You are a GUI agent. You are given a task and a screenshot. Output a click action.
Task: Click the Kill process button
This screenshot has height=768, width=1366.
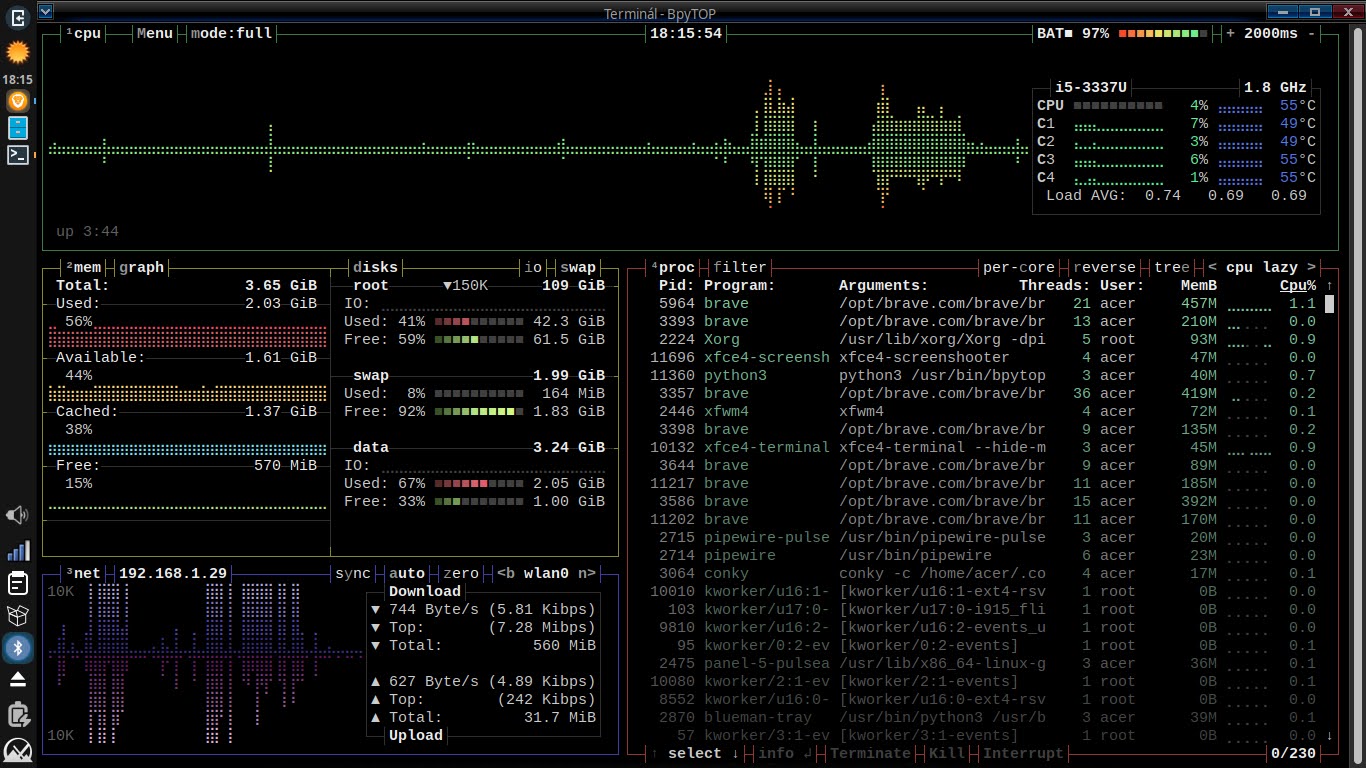click(x=947, y=753)
